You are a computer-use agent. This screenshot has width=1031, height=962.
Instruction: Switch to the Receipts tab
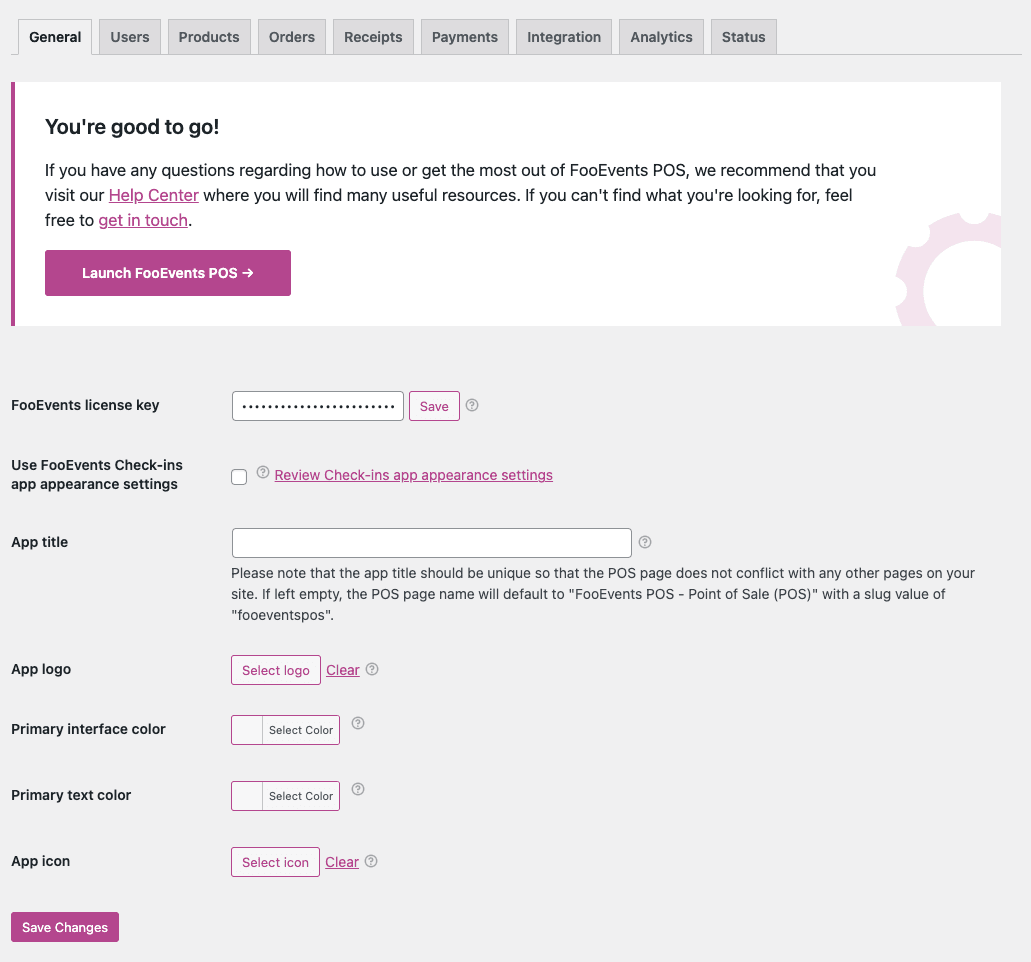click(373, 36)
